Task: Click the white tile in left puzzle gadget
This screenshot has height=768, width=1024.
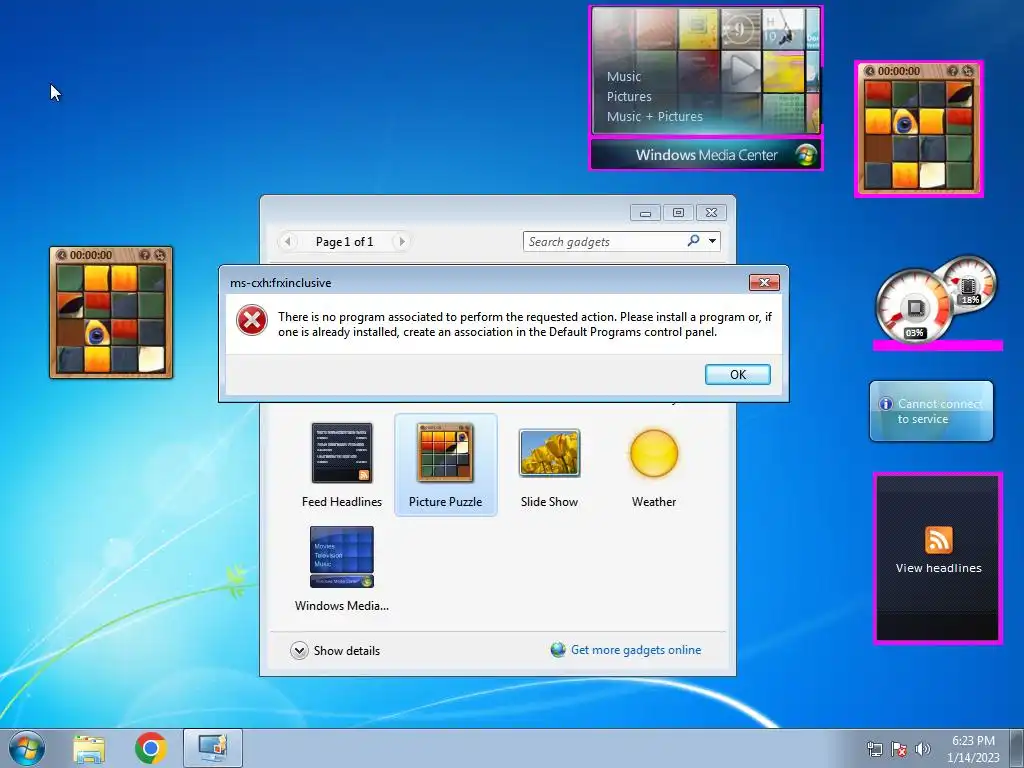Action: 151,360
